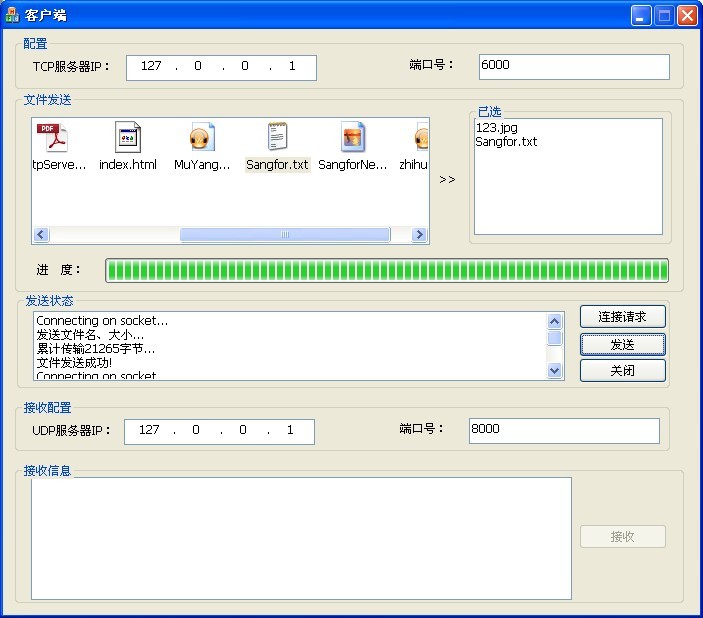Select the MuYang audio file icon
Image resolution: width=703 pixels, height=618 pixels.
pyautogui.click(x=202, y=137)
